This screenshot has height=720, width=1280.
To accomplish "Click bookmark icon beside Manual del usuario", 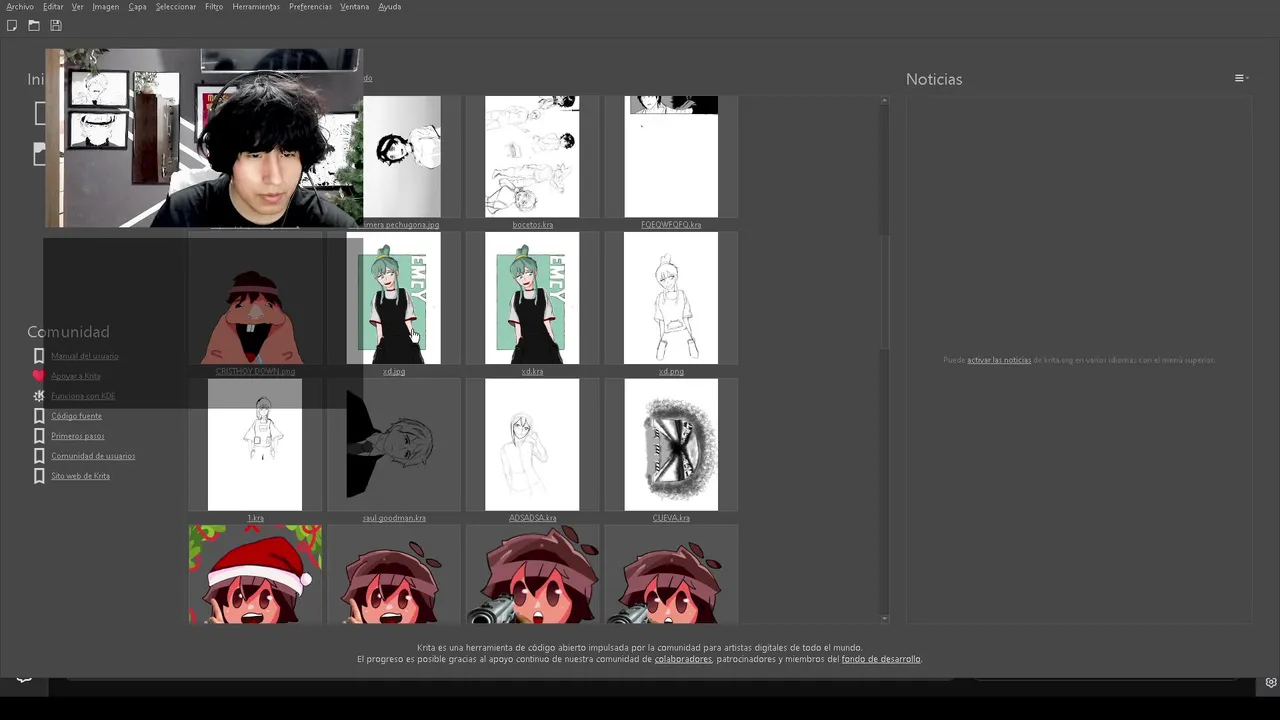I will [39, 356].
